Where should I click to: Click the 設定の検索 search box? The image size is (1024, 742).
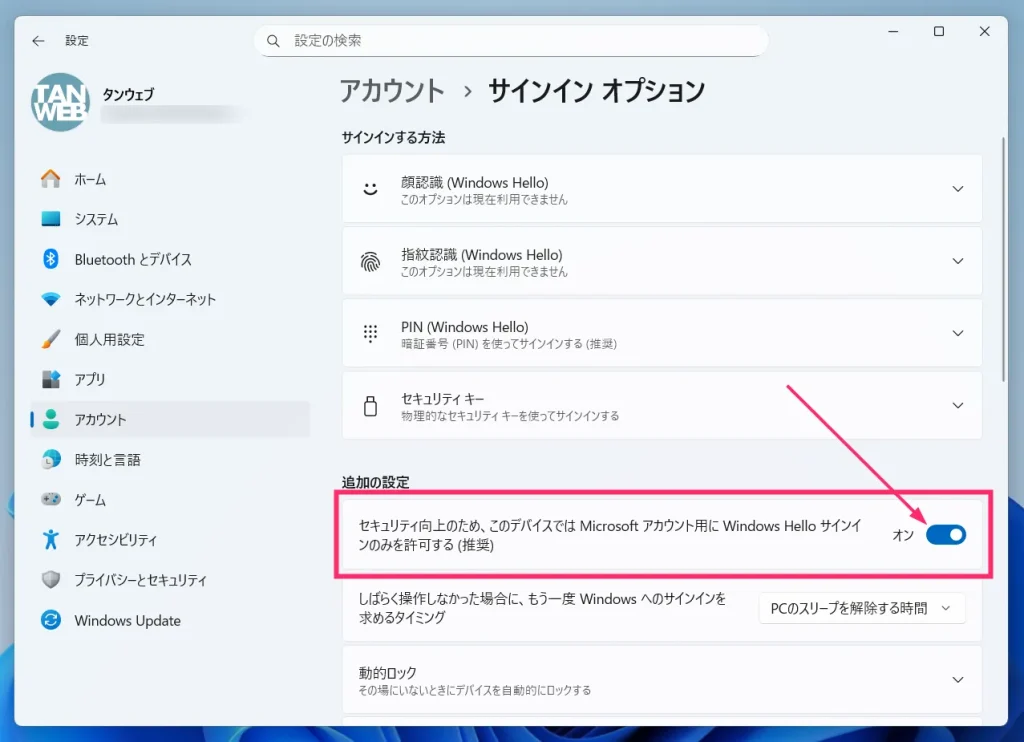(x=511, y=40)
